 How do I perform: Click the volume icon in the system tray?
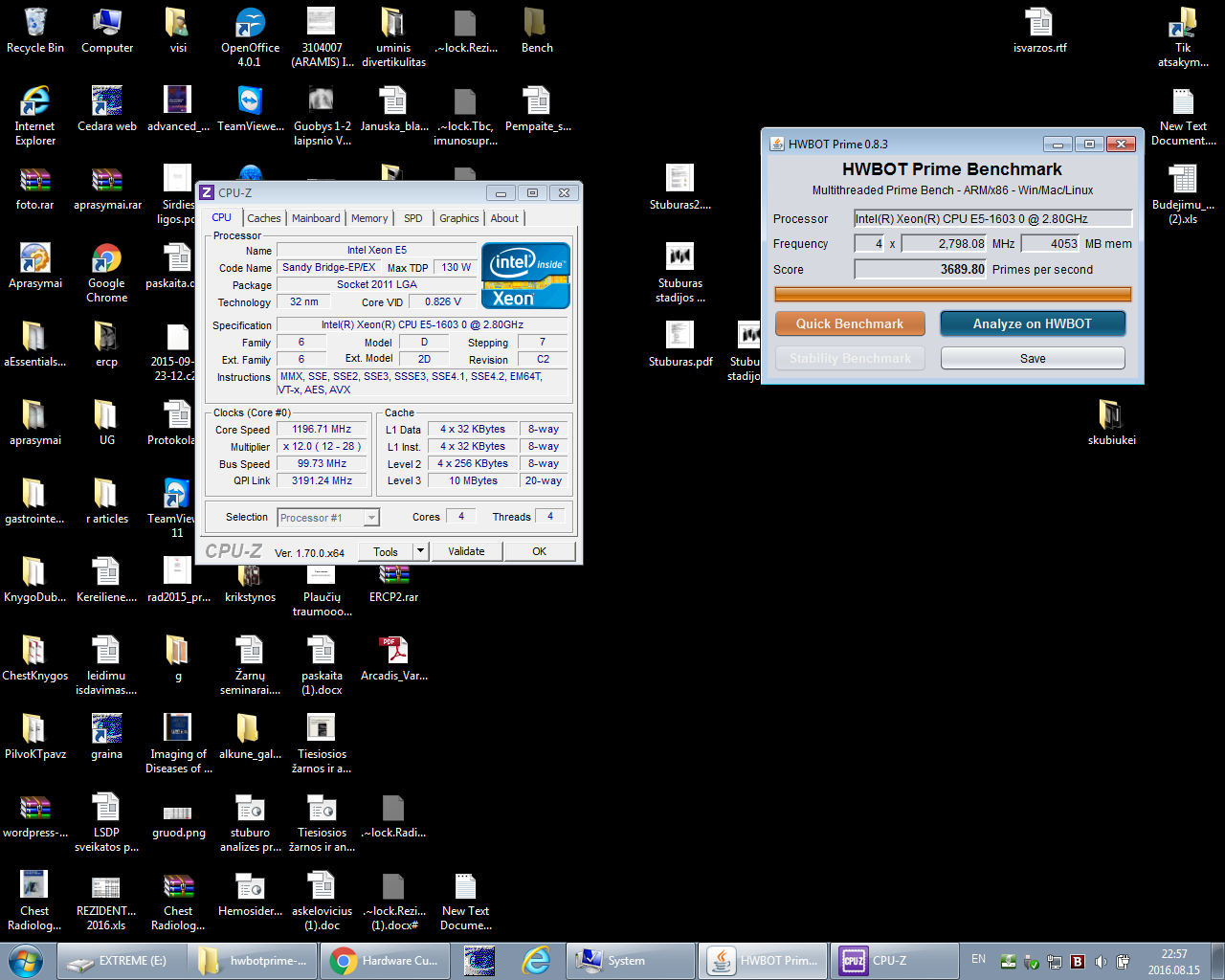coord(1100,962)
